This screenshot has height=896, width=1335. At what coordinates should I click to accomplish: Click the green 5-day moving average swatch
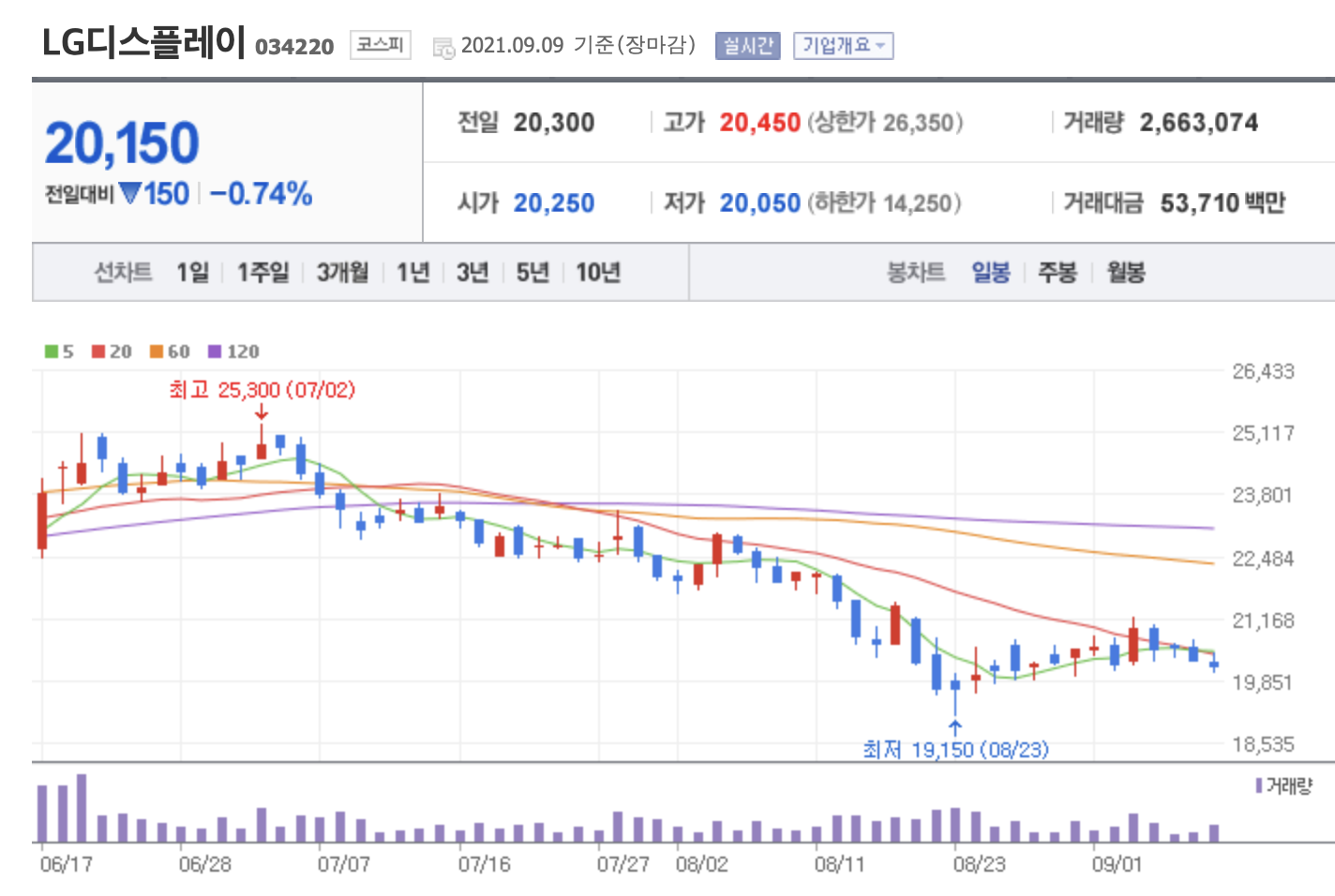coord(52,351)
